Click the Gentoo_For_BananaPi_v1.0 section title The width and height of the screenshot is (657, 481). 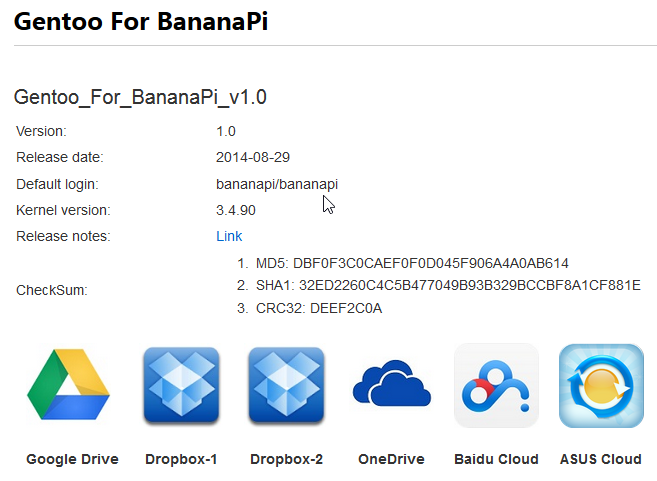coord(140,97)
